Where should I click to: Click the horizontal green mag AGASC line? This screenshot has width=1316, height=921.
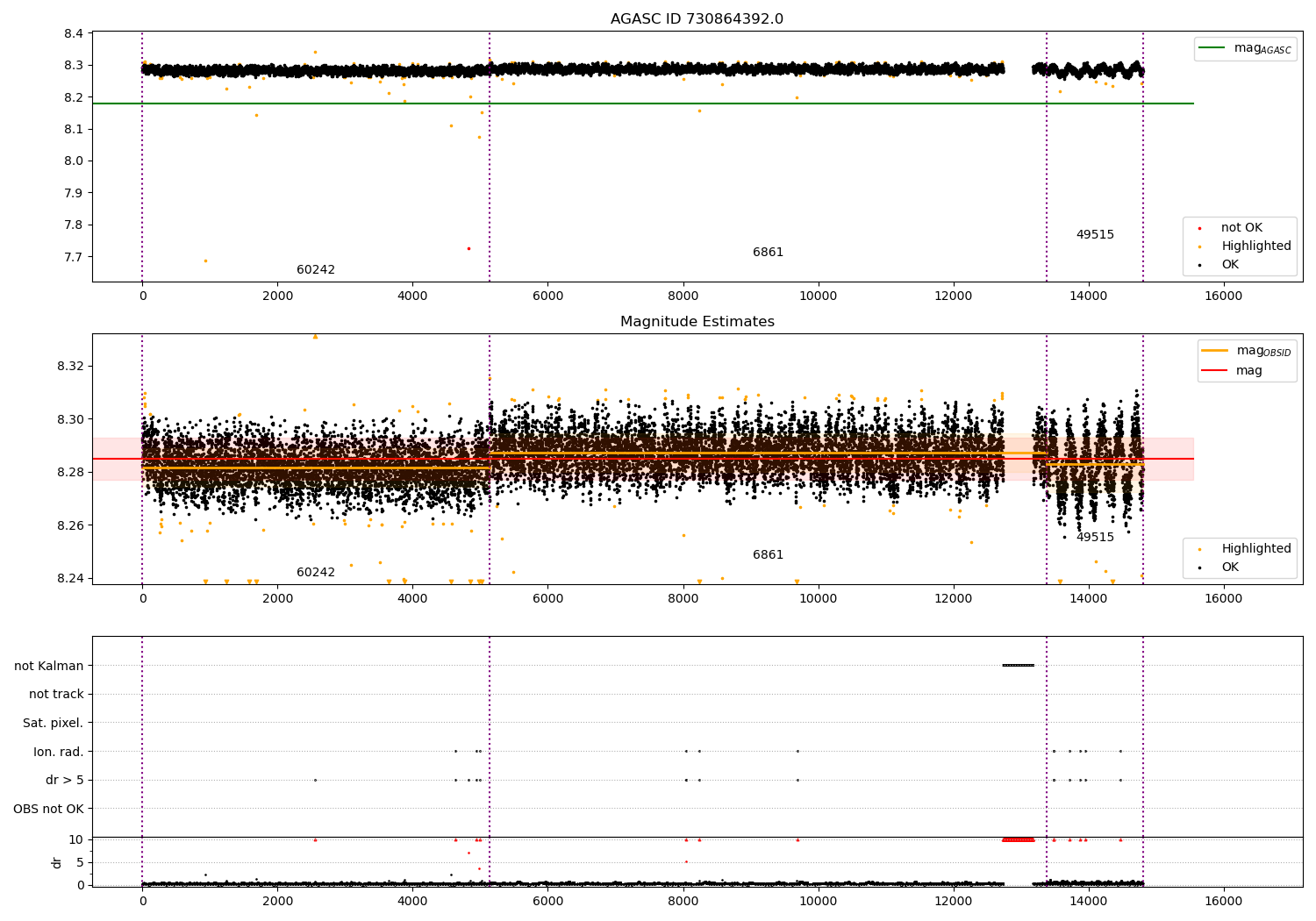click(x=642, y=104)
